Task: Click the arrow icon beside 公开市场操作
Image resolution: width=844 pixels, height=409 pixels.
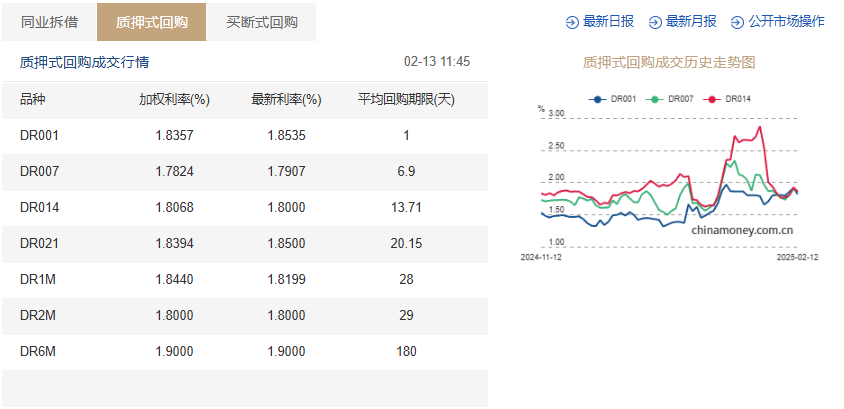Action: pos(738,21)
